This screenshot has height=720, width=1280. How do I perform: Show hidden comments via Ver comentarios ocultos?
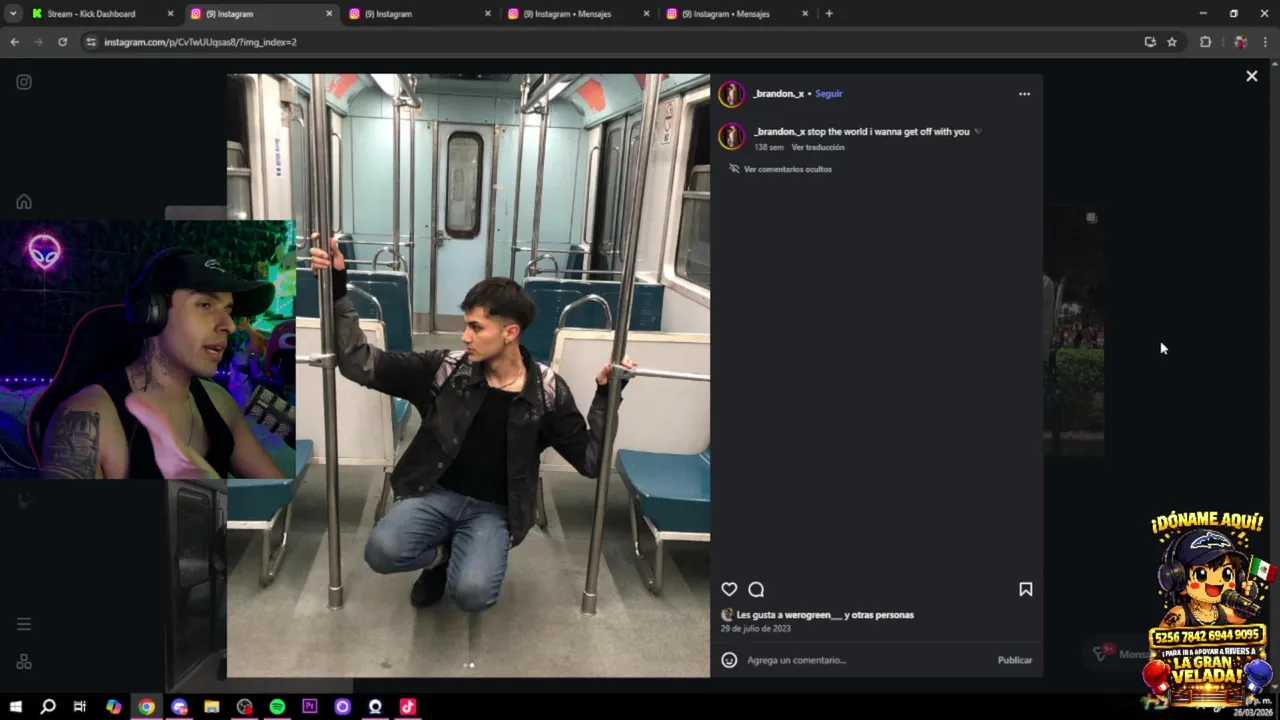(787, 169)
